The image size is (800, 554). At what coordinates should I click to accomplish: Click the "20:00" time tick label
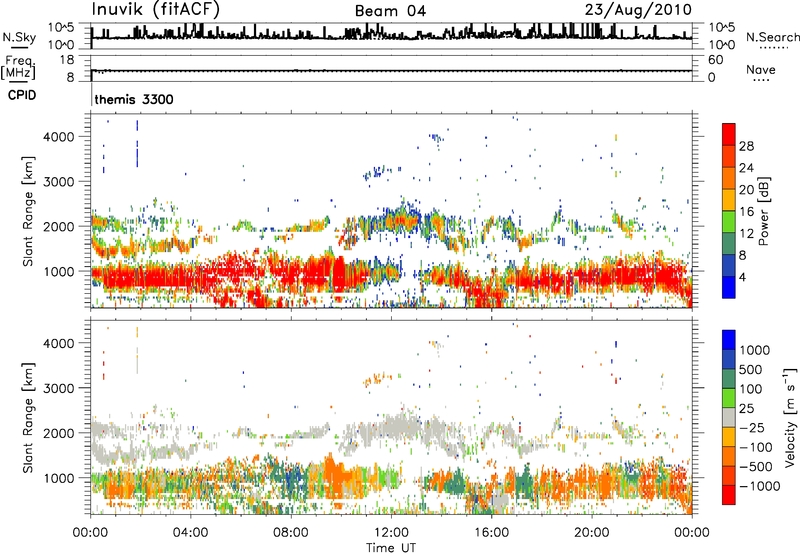point(591,533)
